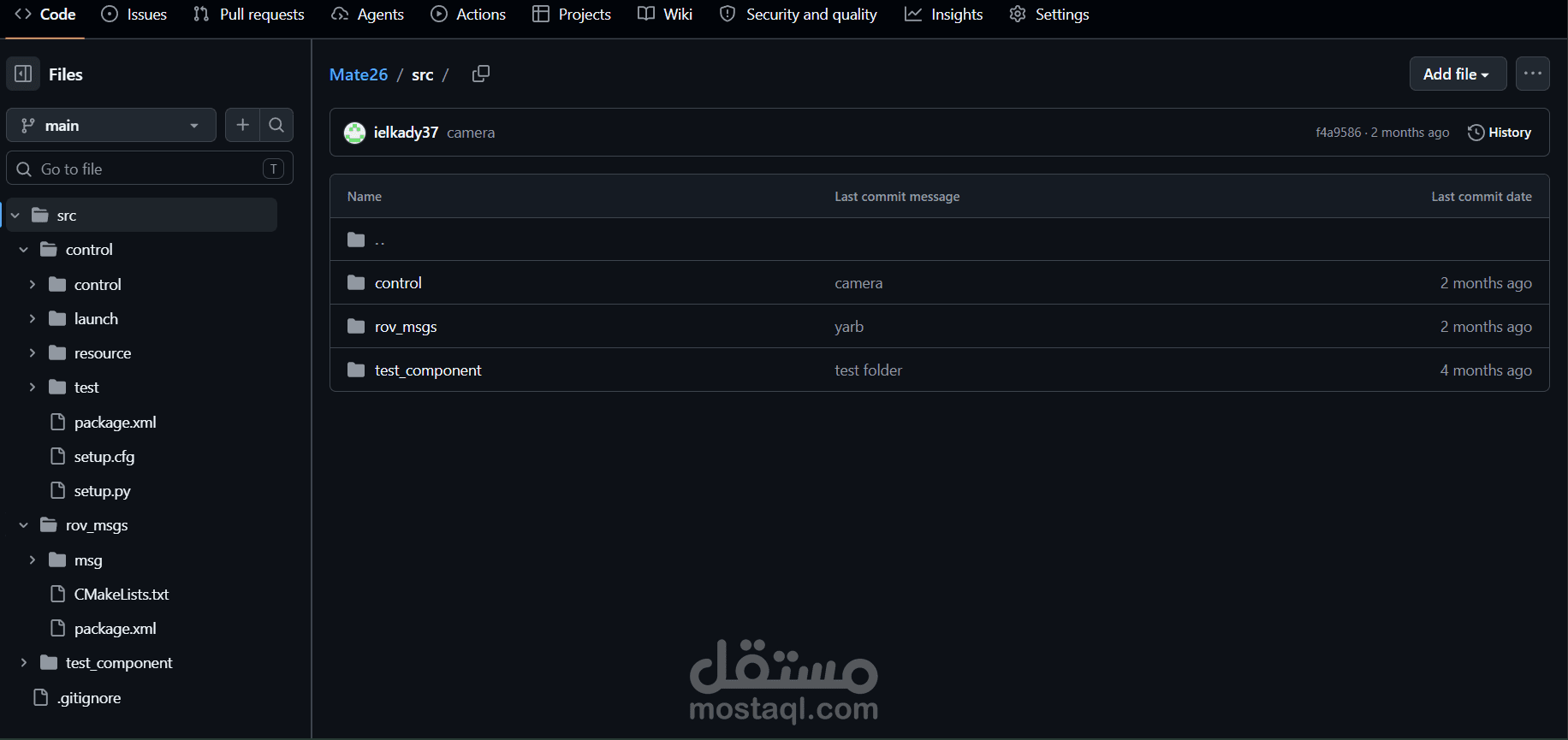Click the Insights graph icon
This screenshot has height=740, width=1568.
point(913,14)
